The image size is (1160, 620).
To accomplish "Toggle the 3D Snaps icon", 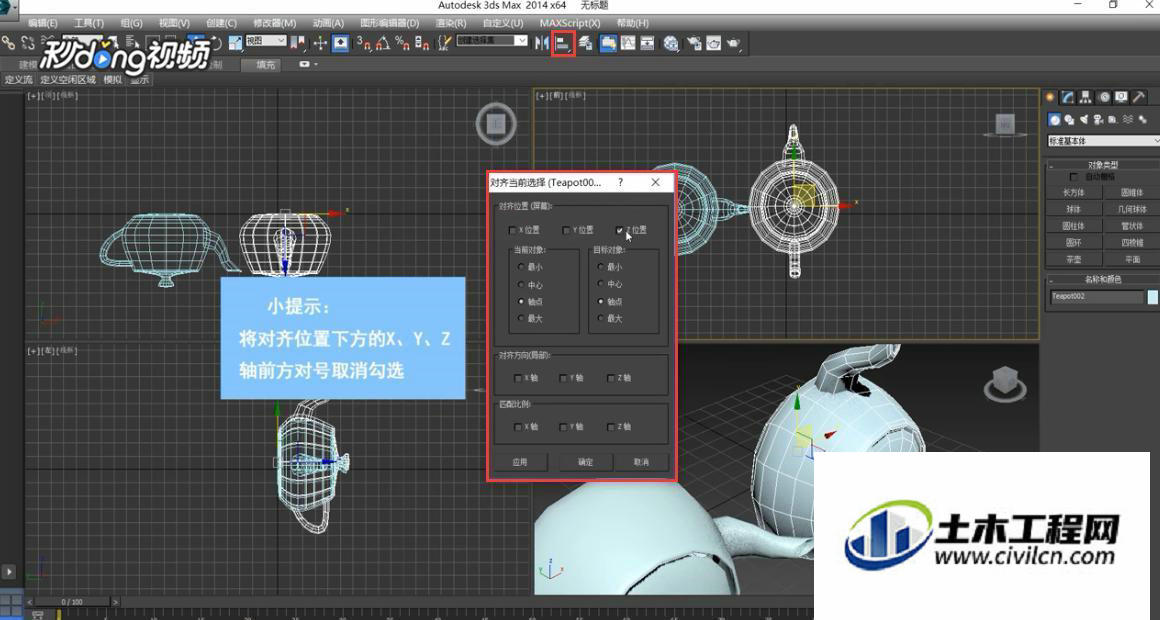I will [x=363, y=44].
